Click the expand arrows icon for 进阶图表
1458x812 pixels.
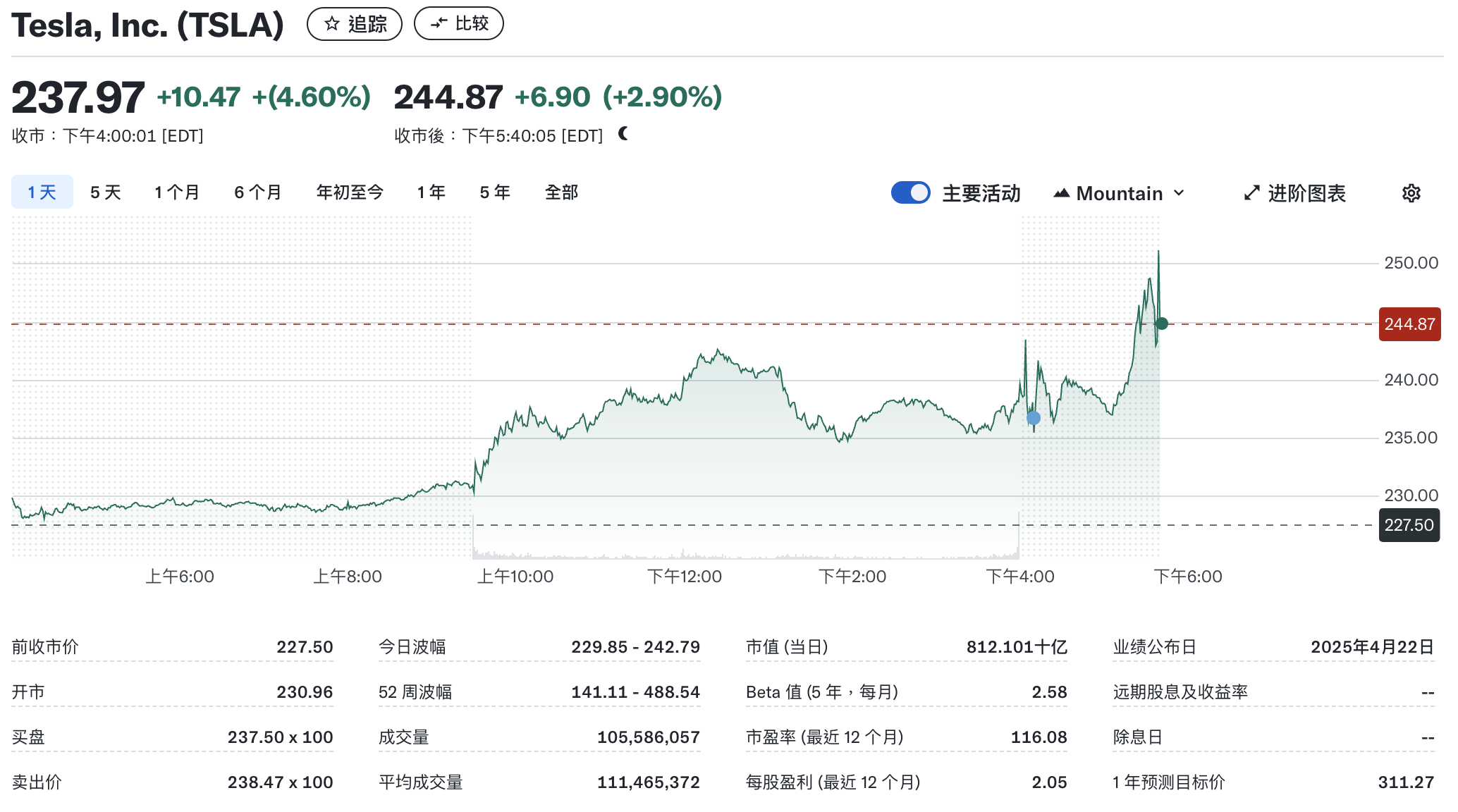click(x=1251, y=193)
